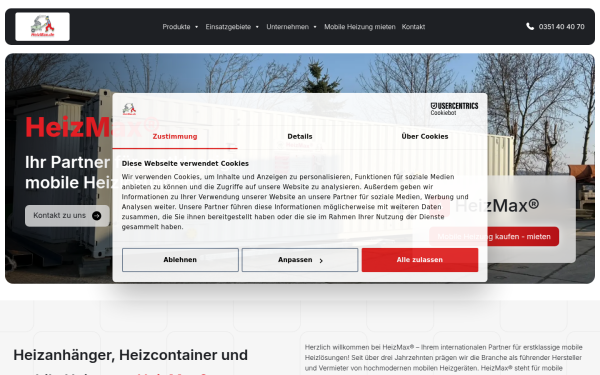Click the paragraph starting Herzlich willkommen bei HeizMax
Viewport: 600px width, 375px height.
click(x=443, y=358)
